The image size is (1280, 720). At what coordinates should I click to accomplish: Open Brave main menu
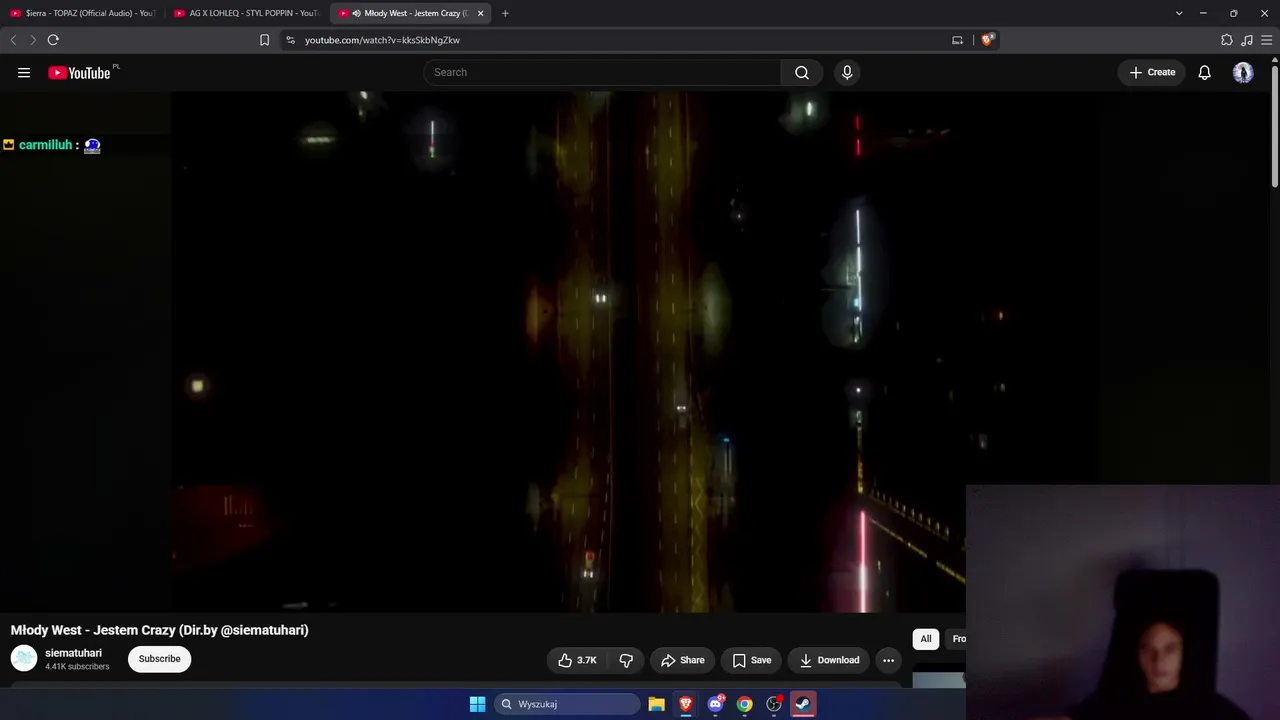click(1267, 40)
